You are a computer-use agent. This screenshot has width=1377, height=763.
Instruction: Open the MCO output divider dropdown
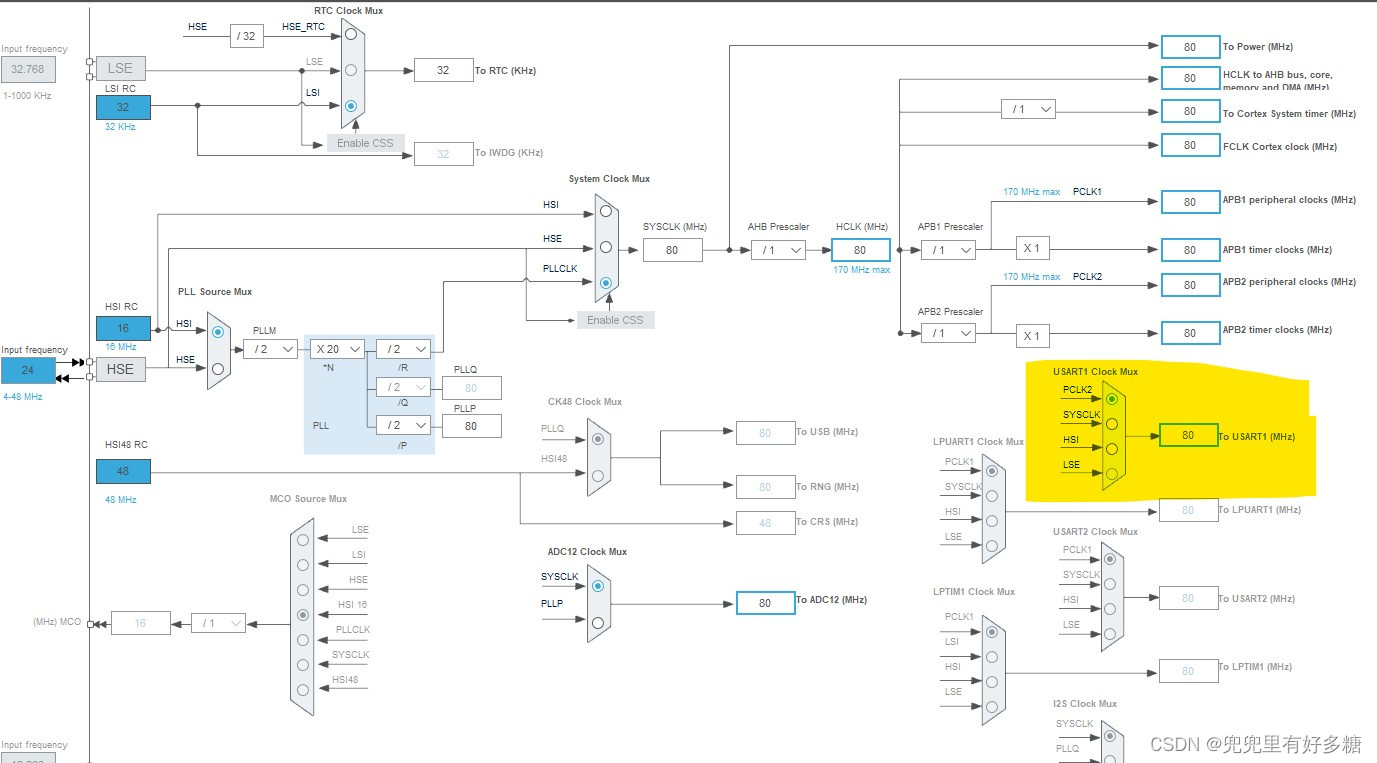click(218, 623)
